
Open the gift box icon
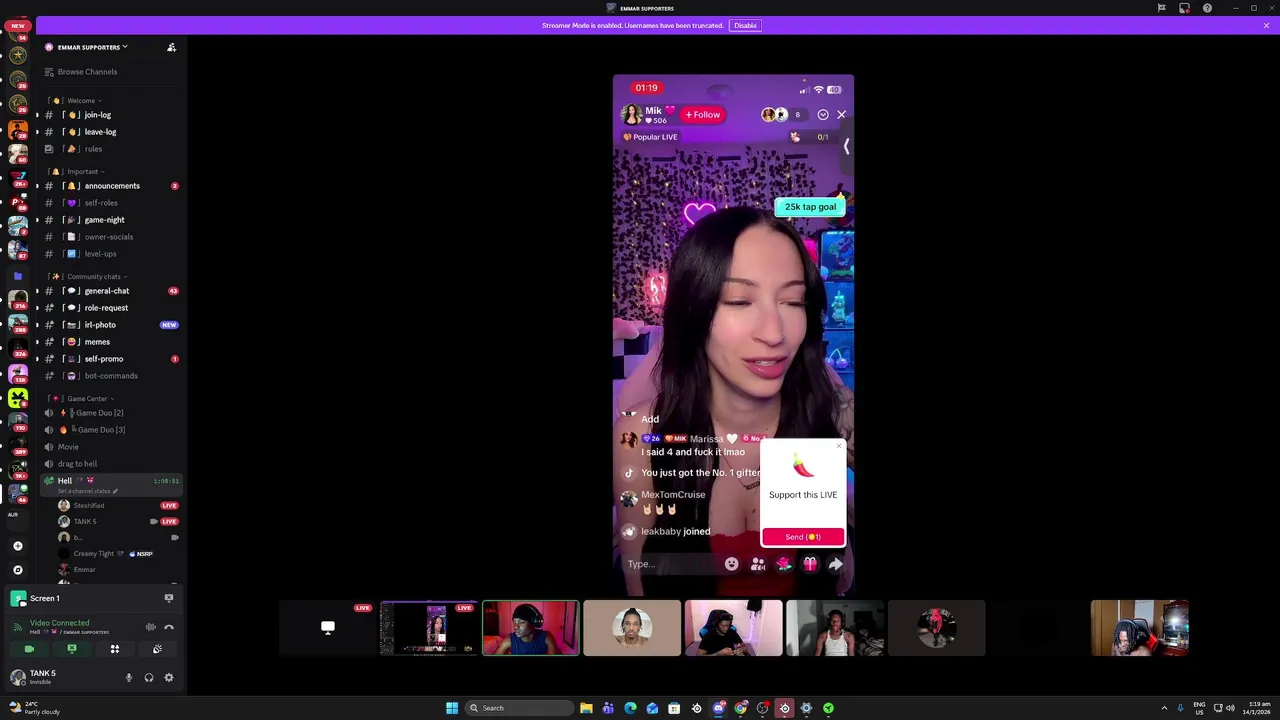(810, 564)
